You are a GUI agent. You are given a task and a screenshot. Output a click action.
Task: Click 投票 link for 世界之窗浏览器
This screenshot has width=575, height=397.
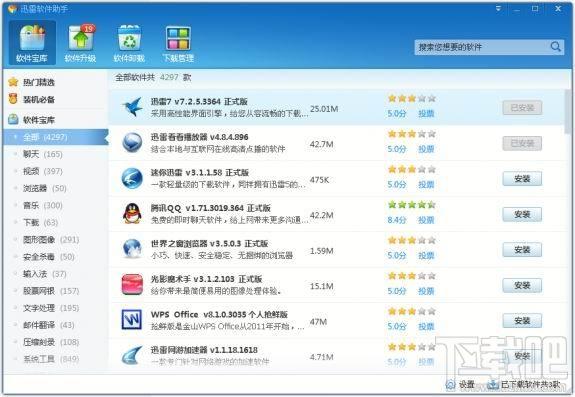pyautogui.click(x=426, y=256)
